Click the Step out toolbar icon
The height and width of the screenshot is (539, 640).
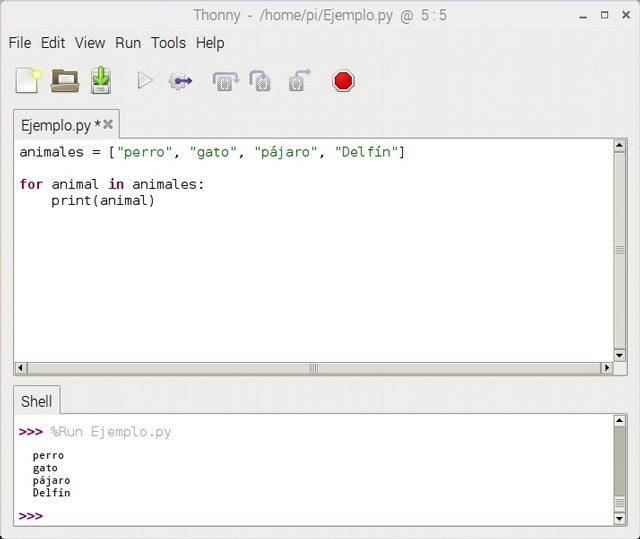pos(300,80)
